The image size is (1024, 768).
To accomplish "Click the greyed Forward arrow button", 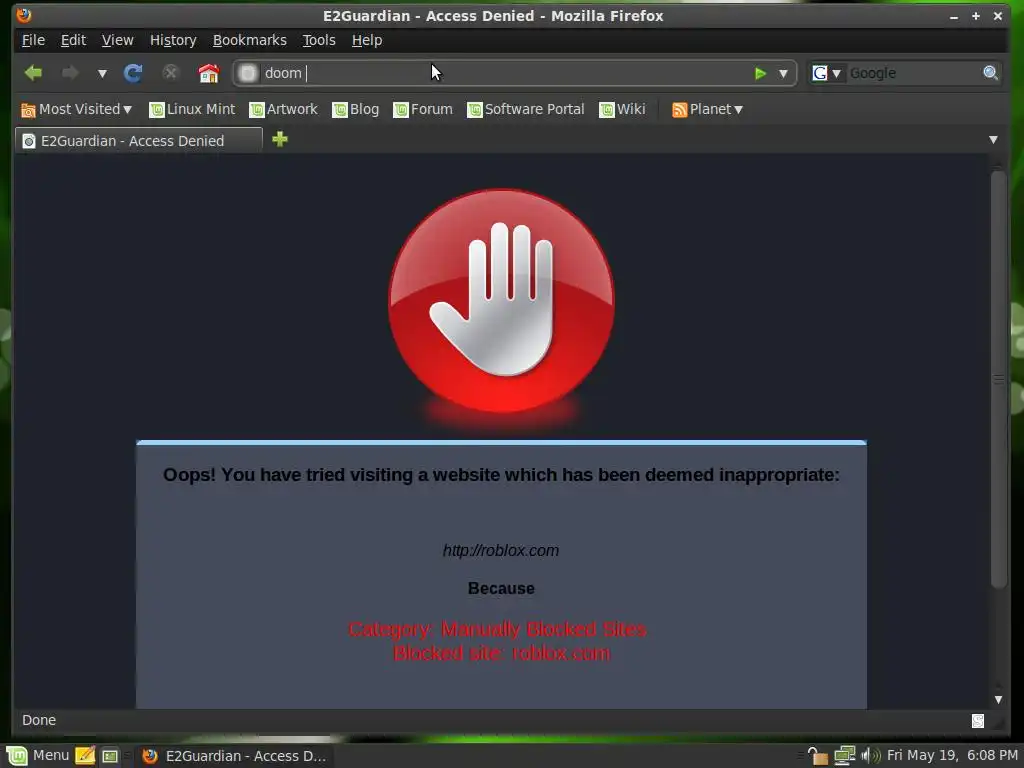I will click(x=70, y=73).
